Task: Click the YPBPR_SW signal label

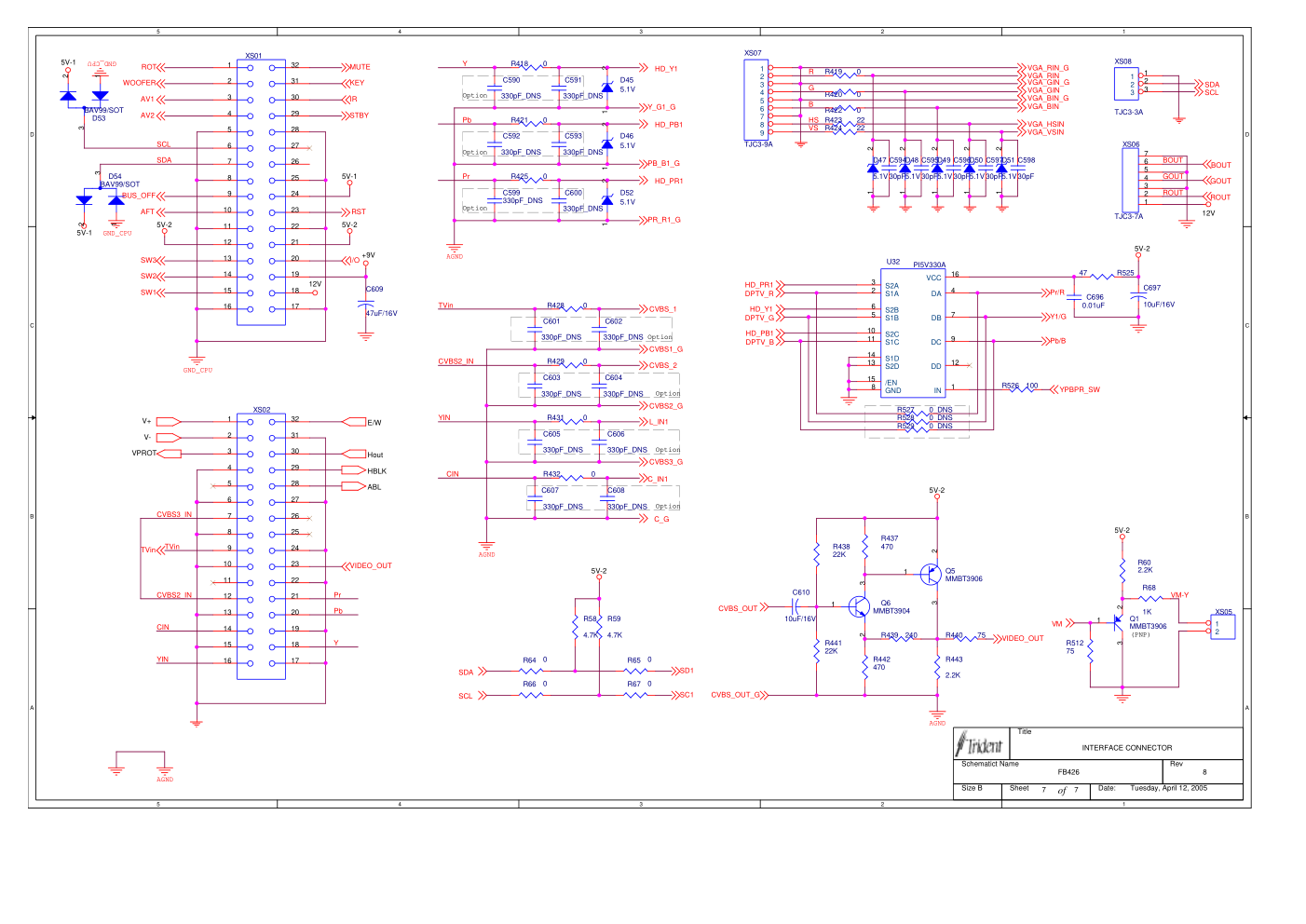Action: coord(1080,389)
